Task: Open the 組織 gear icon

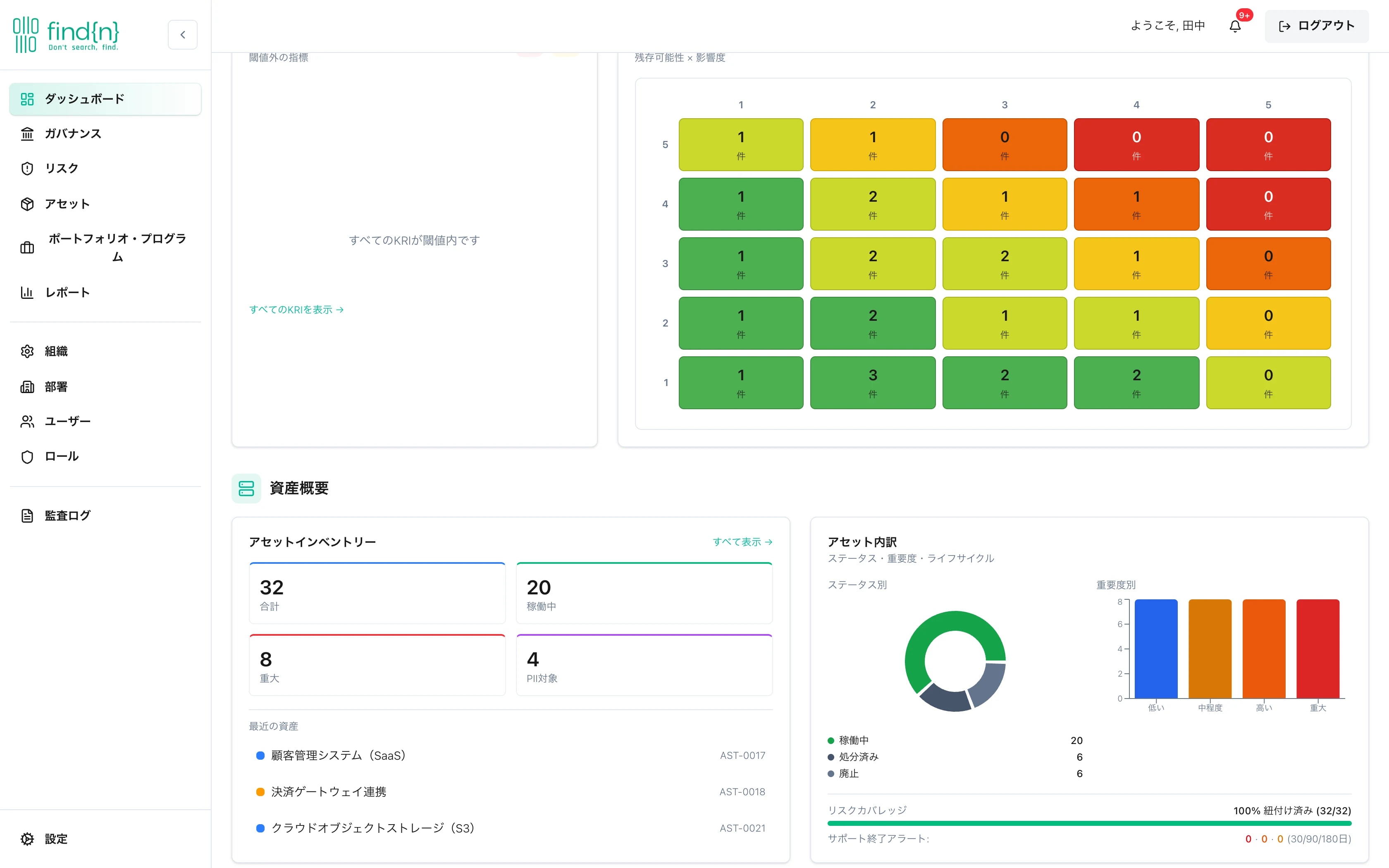Action: tap(27, 351)
